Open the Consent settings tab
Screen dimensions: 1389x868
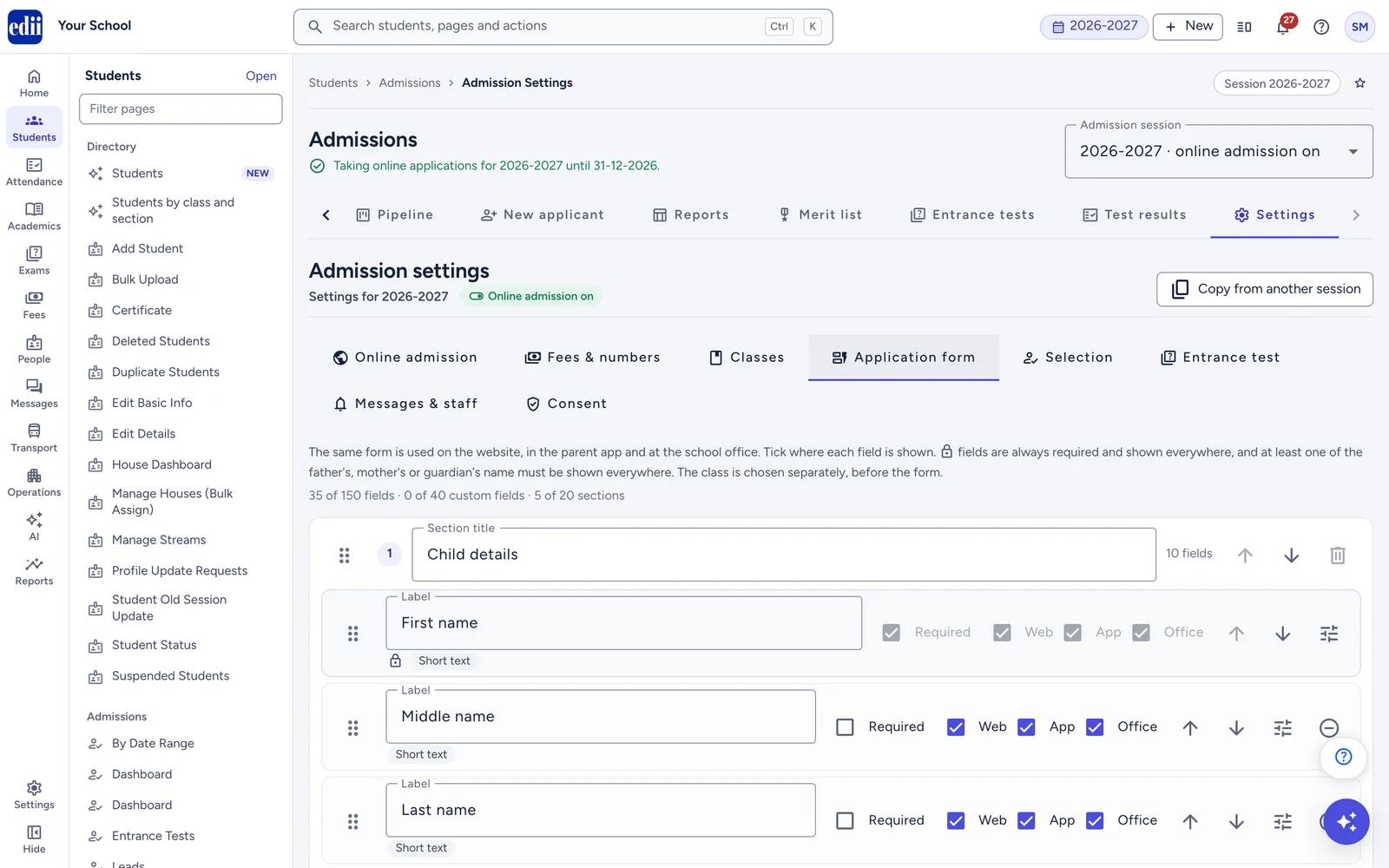(x=567, y=404)
